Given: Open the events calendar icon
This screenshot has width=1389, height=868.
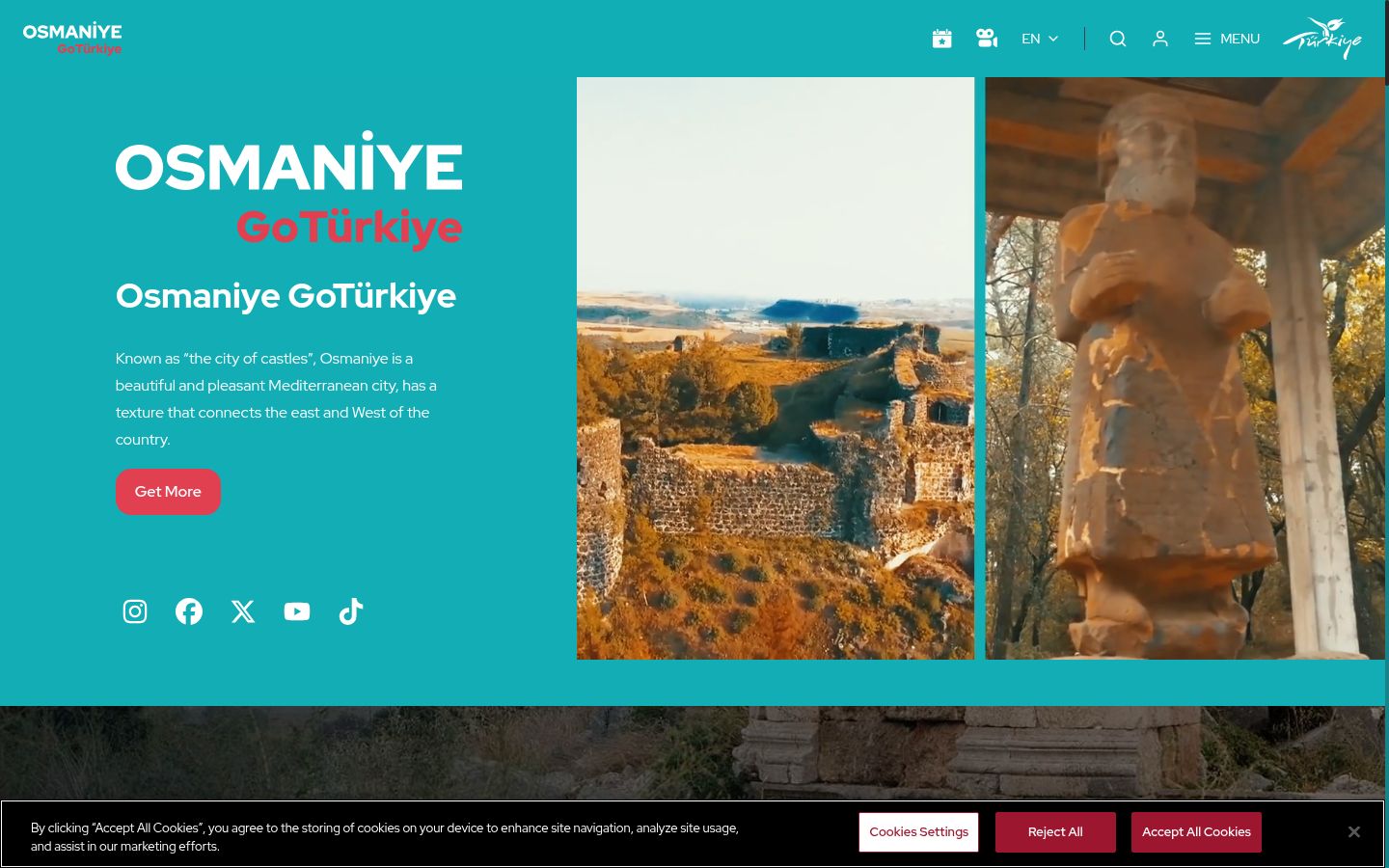Looking at the screenshot, I should [x=941, y=39].
